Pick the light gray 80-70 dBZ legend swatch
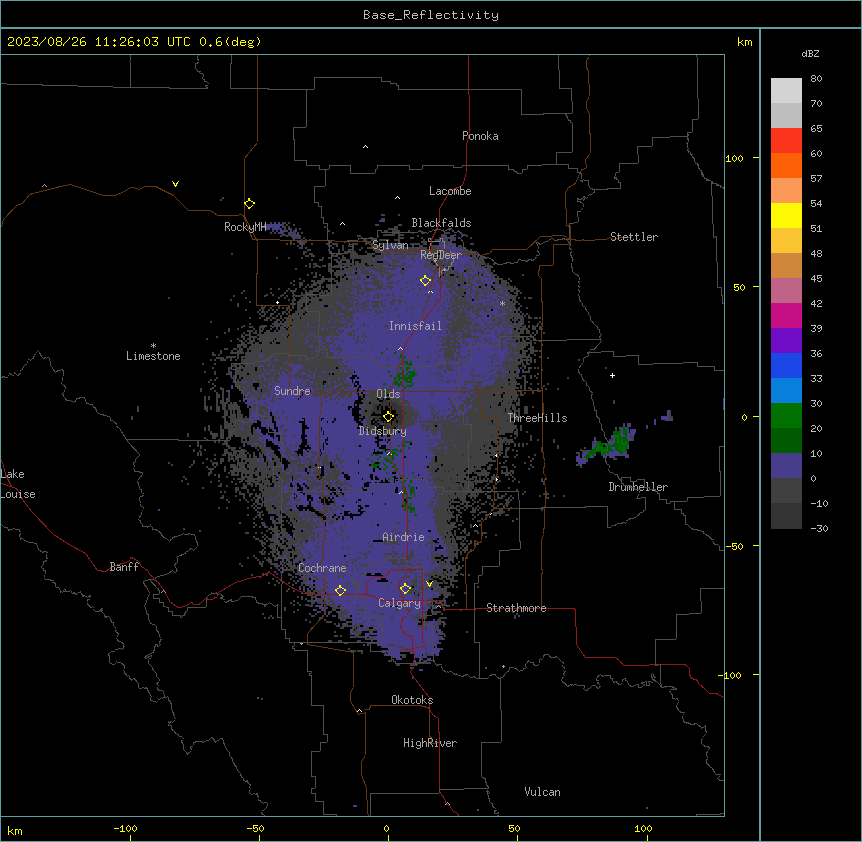Viewport: 862px width, 842px height. tap(786, 91)
